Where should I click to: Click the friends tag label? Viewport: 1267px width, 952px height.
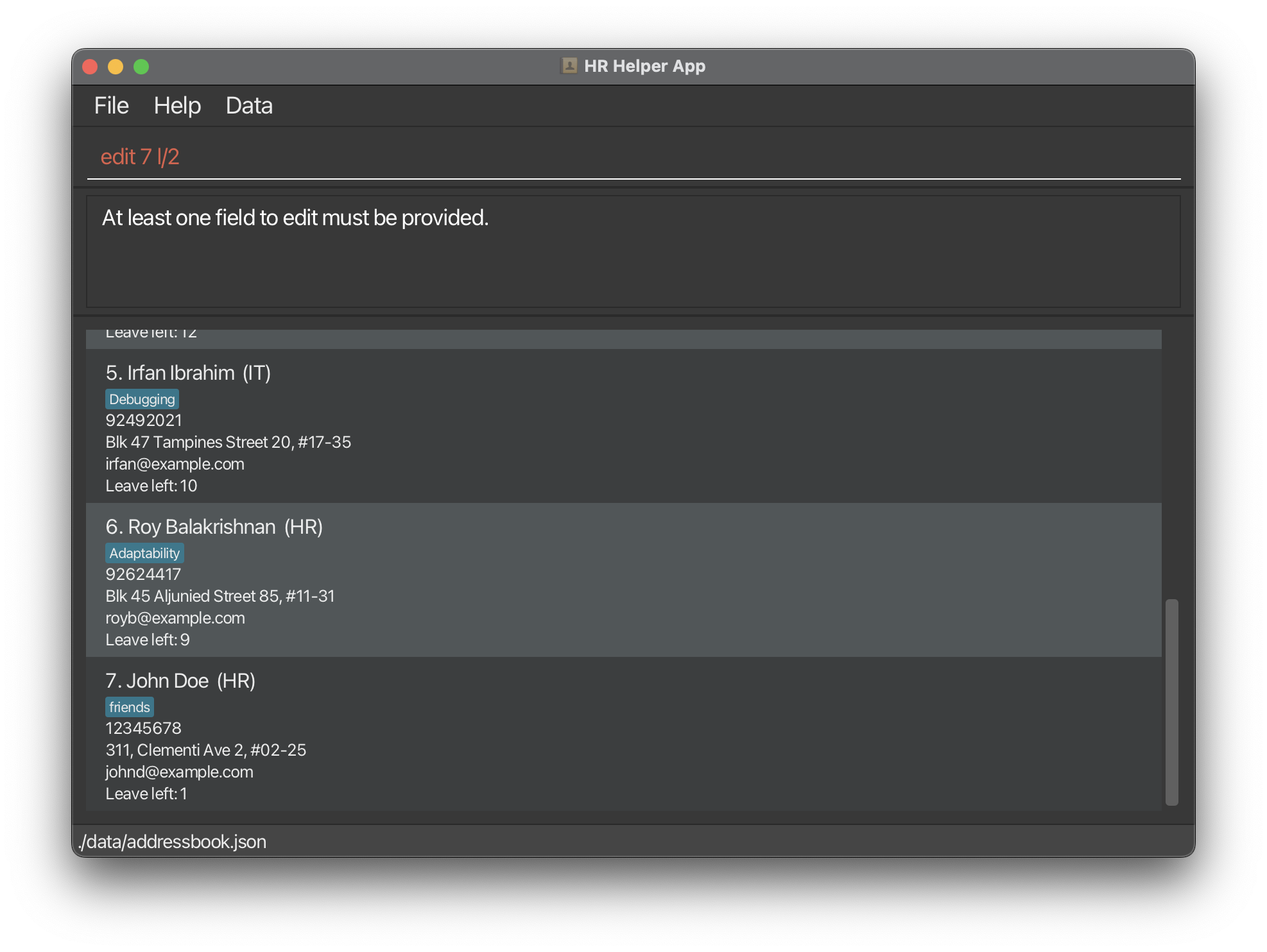point(130,707)
